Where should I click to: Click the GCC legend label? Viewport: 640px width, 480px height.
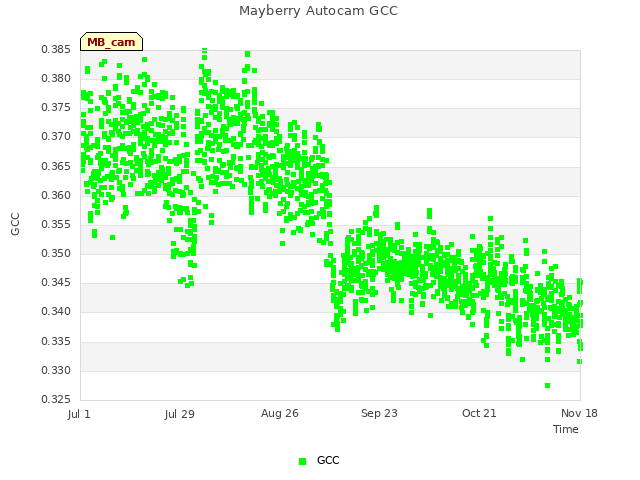click(x=328, y=460)
